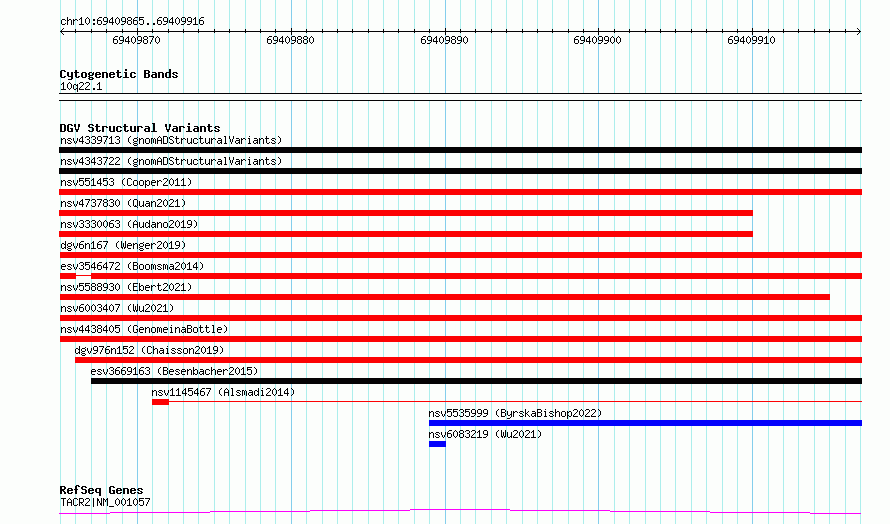The image size is (890, 524).
Task: Select the red bar under nsv551453 Cooper2011
Action: click(x=460, y=192)
